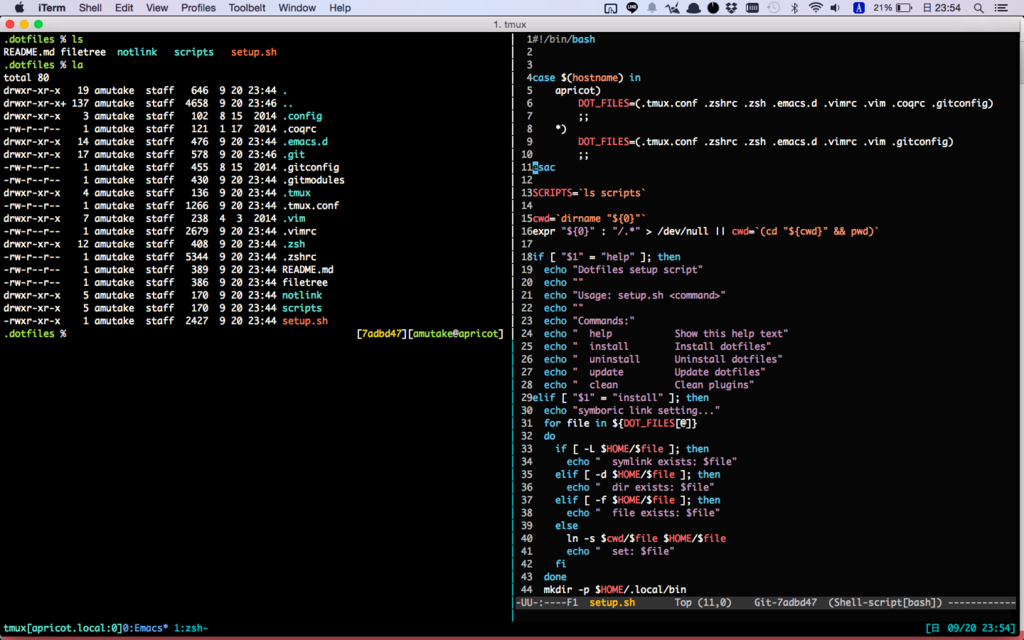The image size is (1024, 640).
Task: Click 'esac' on line 11
Action: pyautogui.click(x=543, y=167)
